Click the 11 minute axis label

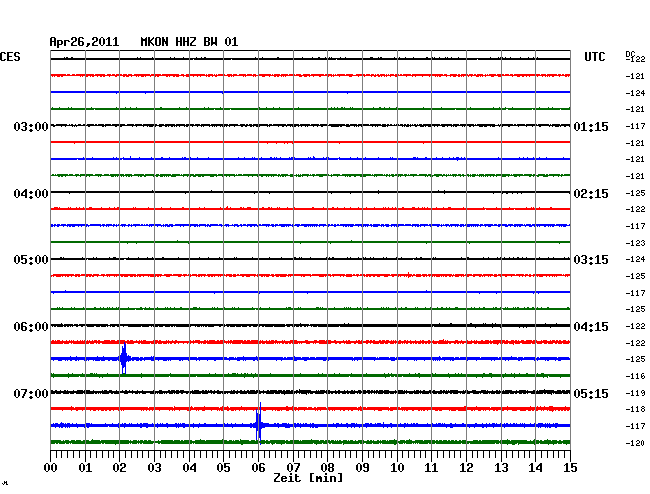[x=432, y=467]
